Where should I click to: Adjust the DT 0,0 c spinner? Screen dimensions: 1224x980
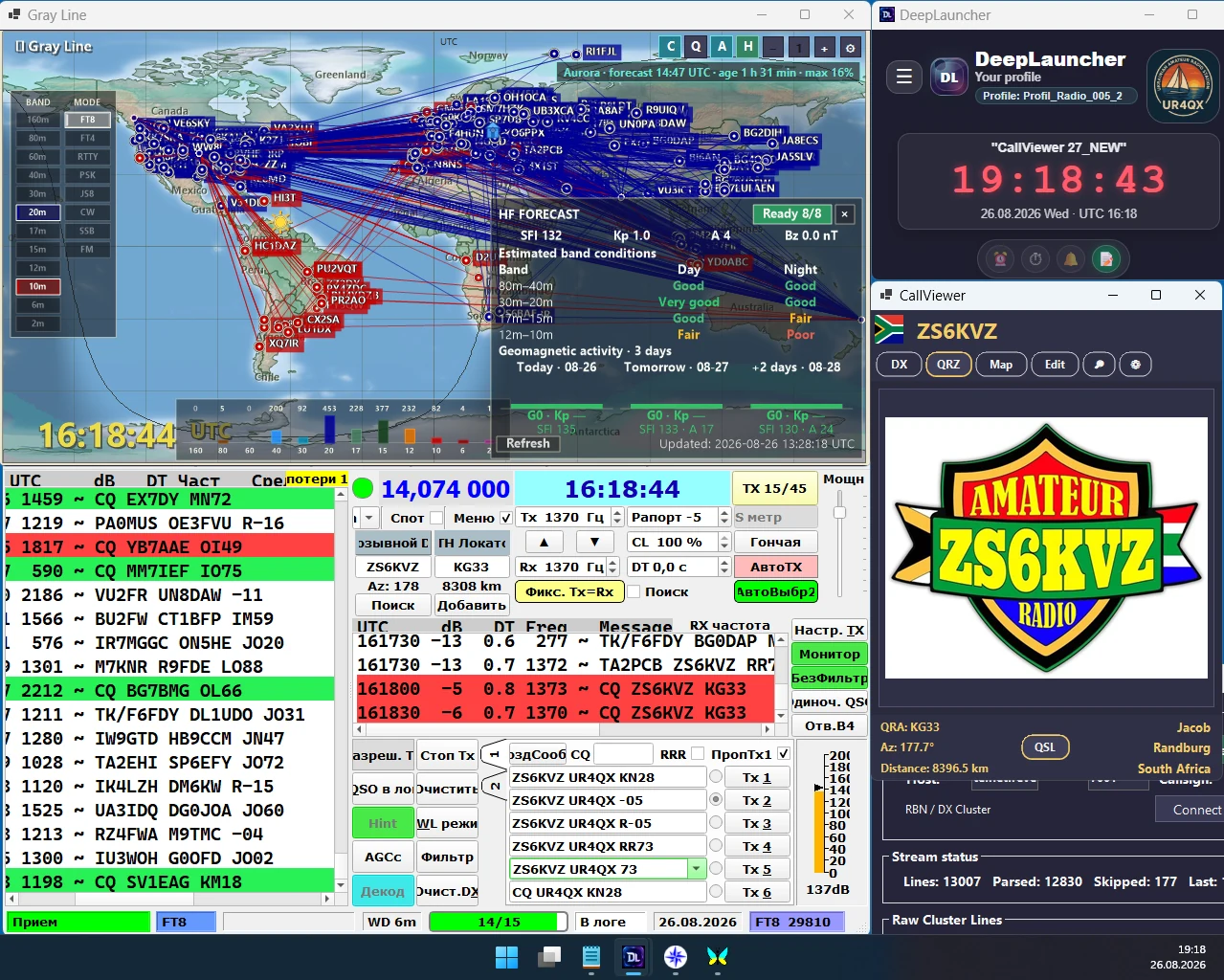(724, 567)
